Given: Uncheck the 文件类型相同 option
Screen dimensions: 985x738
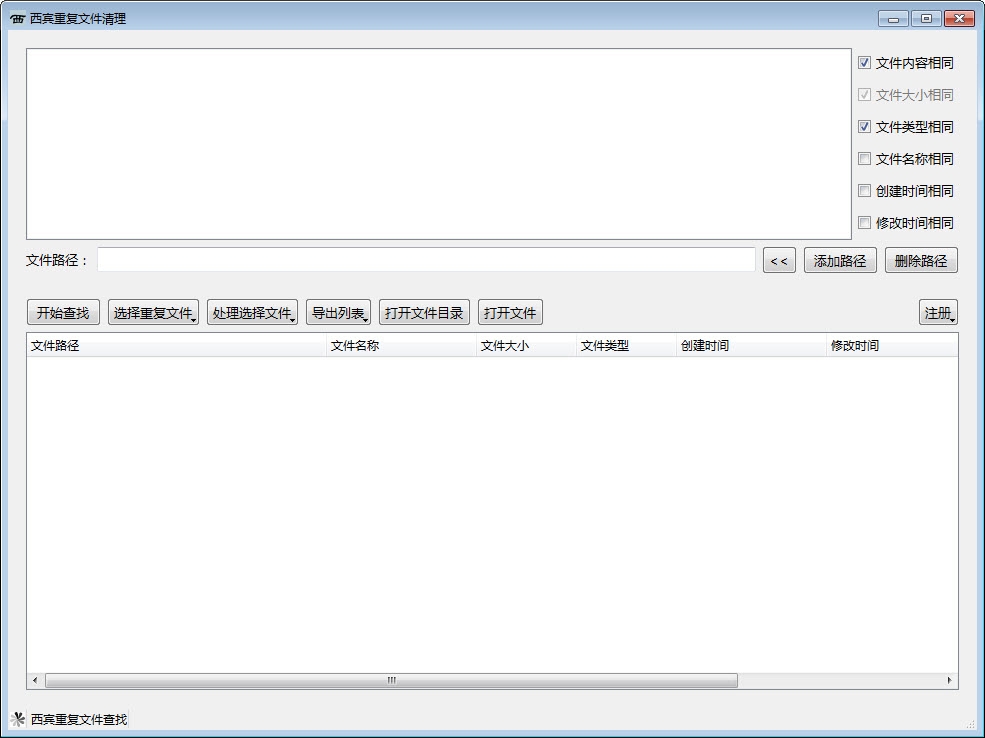Looking at the screenshot, I should point(864,127).
